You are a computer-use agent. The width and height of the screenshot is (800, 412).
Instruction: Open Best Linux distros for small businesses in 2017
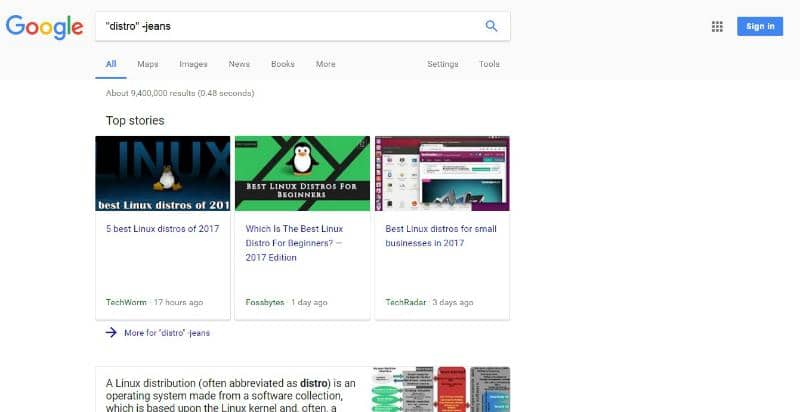point(441,236)
